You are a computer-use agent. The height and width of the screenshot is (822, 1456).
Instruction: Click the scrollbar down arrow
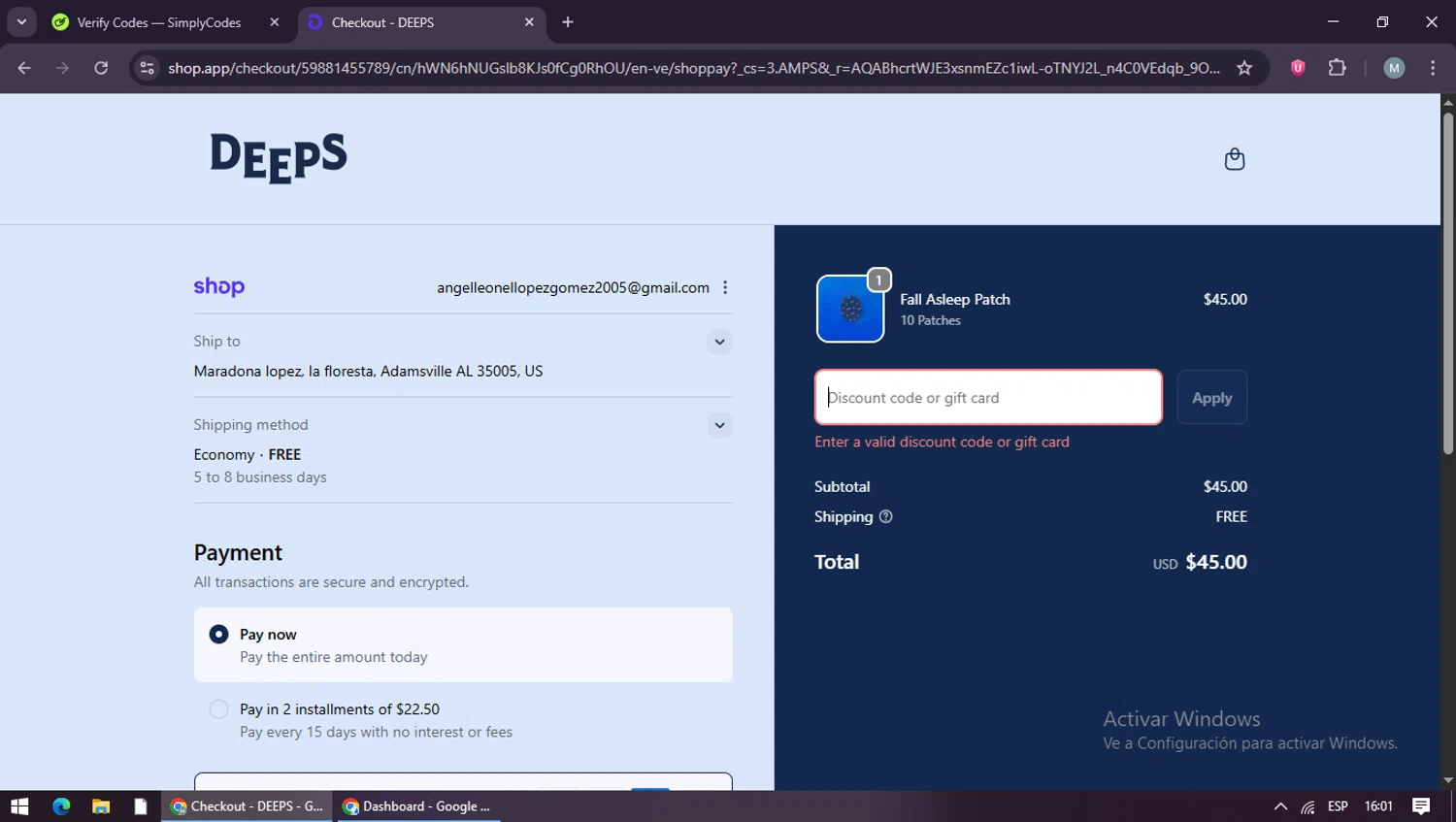pos(1447,780)
